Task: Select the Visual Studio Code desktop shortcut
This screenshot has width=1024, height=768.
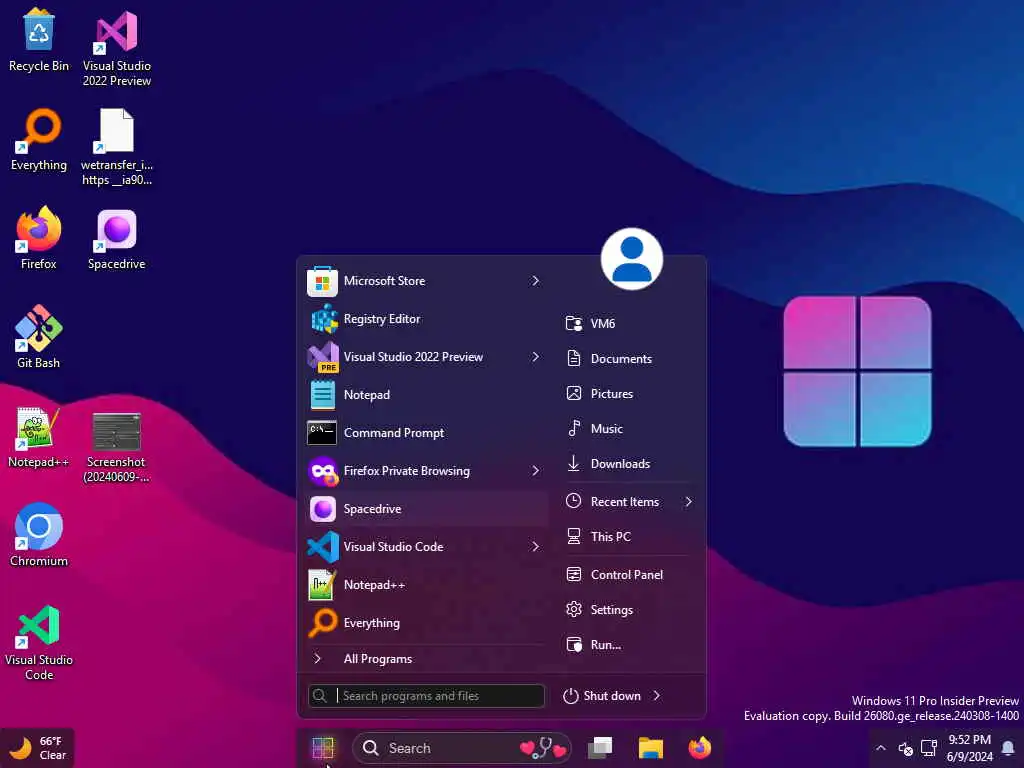Action: coord(39,643)
